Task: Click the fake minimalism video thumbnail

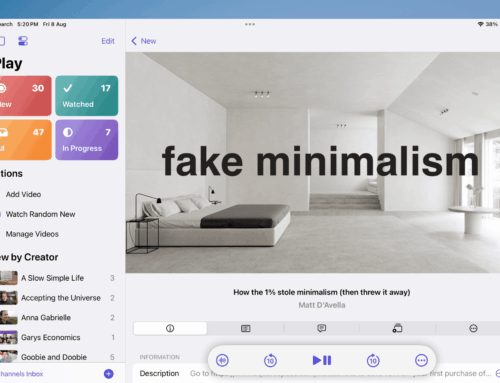Action: click(x=313, y=163)
